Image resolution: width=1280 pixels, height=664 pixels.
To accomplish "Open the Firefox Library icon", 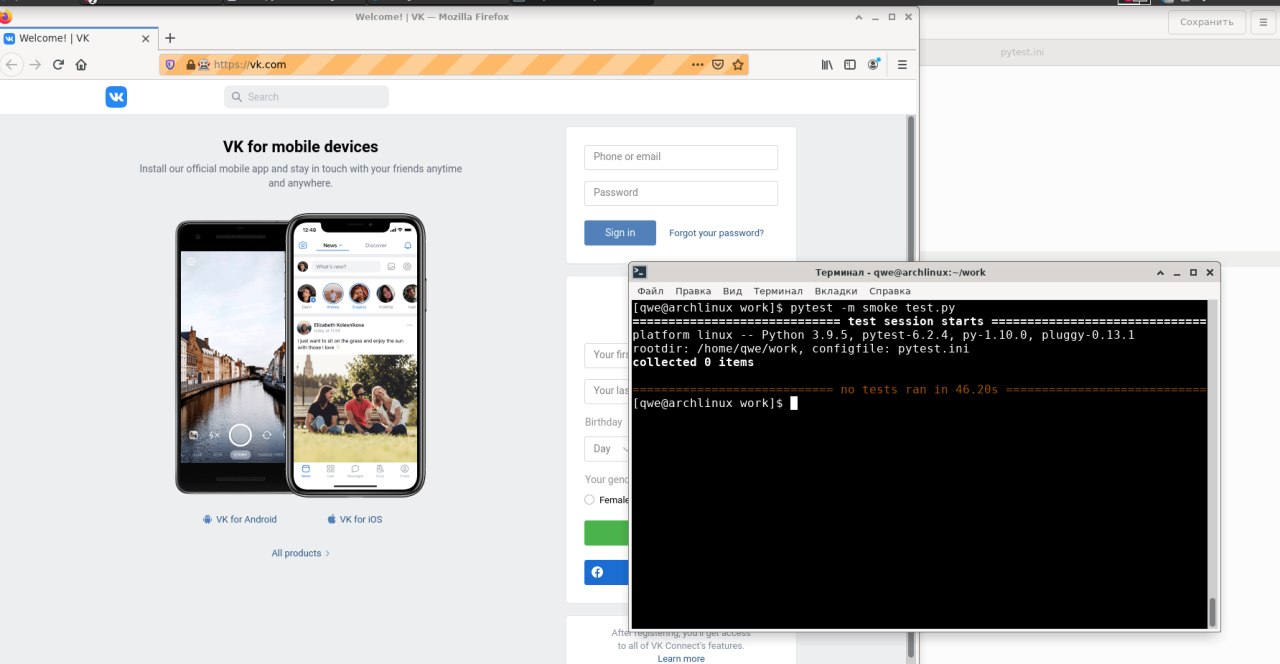I will coord(827,64).
